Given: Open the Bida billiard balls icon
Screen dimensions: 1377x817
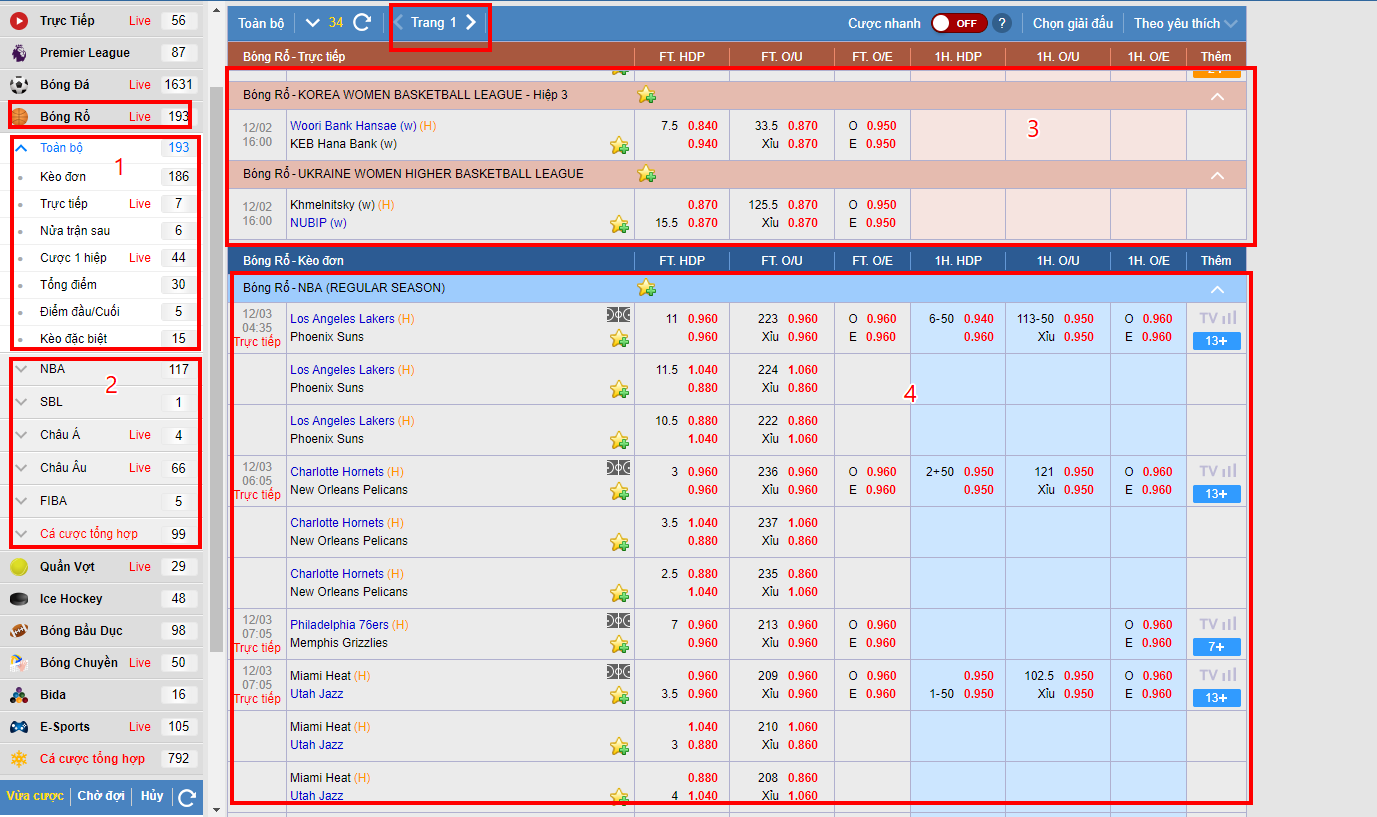Looking at the screenshot, I should [x=19, y=694].
